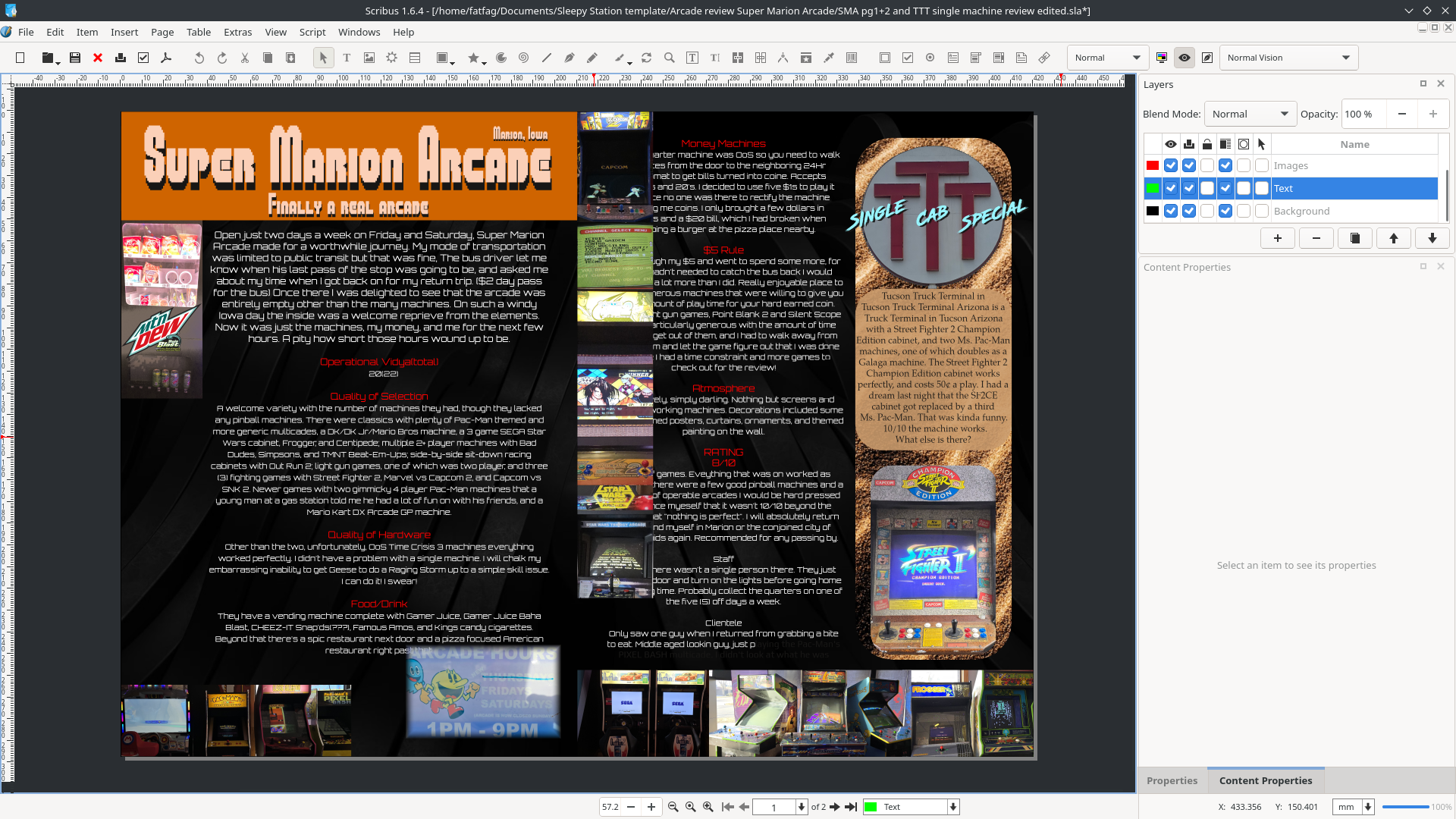The image size is (1456, 819).
Task: Open the Normal Vision dropdown
Action: click(x=1288, y=58)
